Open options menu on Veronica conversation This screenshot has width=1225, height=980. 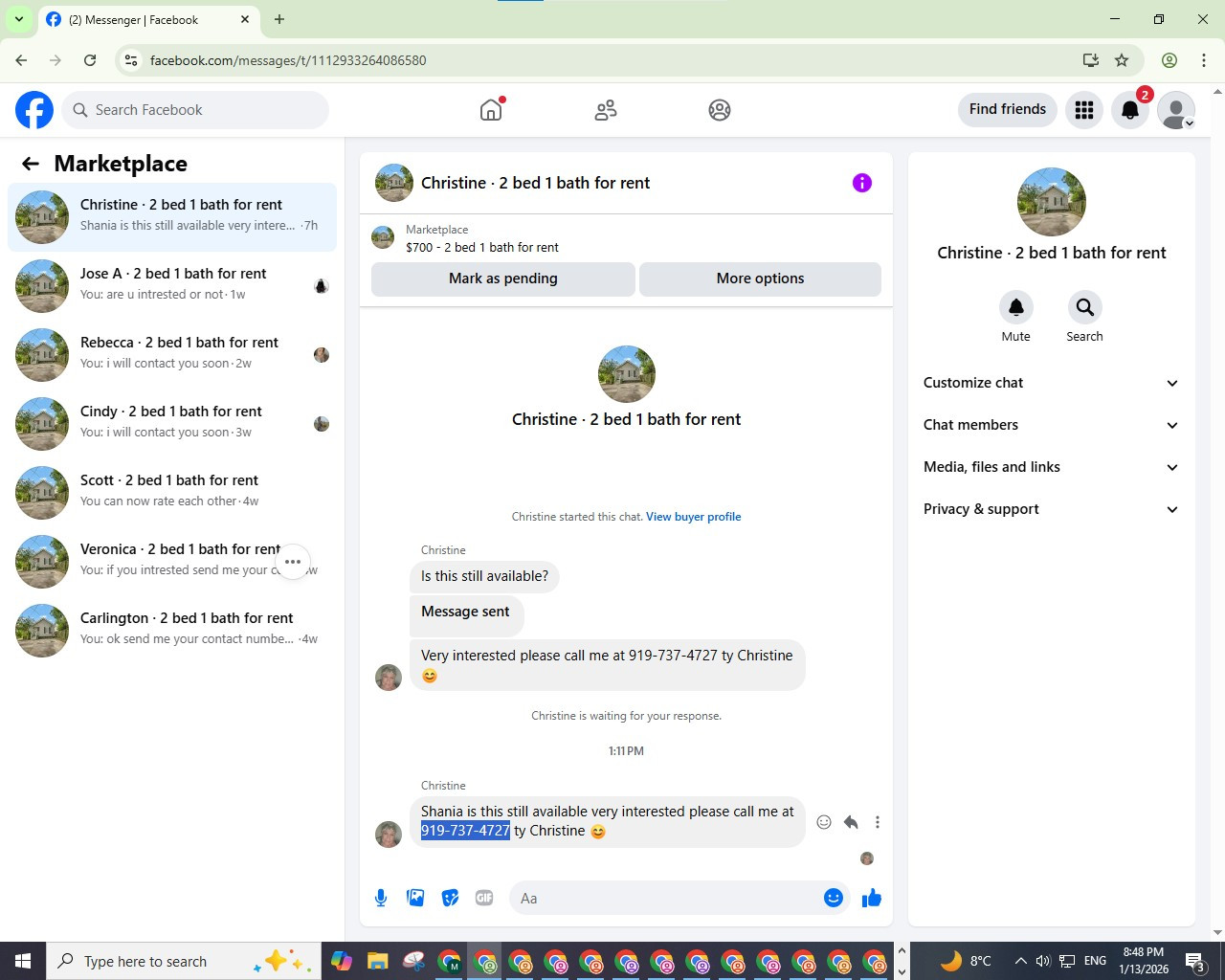[293, 562]
